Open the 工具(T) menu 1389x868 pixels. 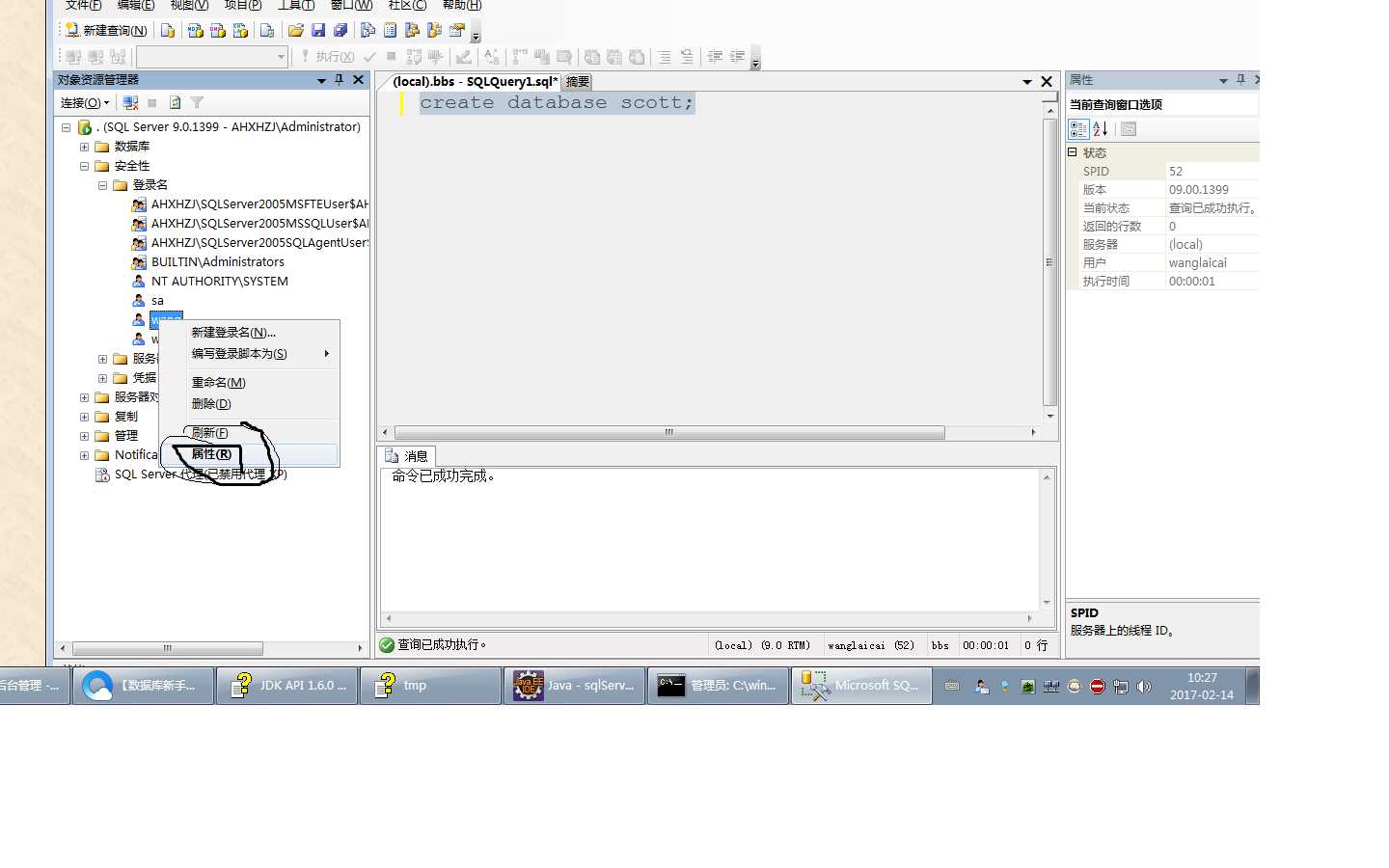(x=296, y=6)
